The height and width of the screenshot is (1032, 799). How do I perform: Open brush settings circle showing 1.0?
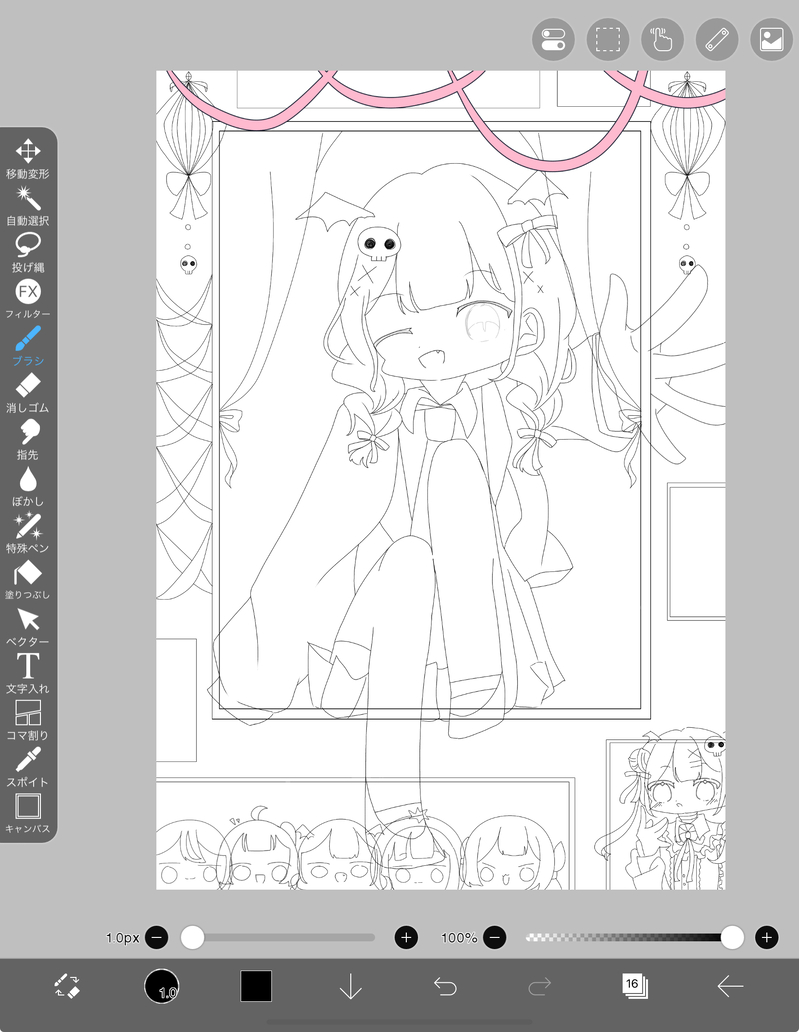(x=161, y=986)
